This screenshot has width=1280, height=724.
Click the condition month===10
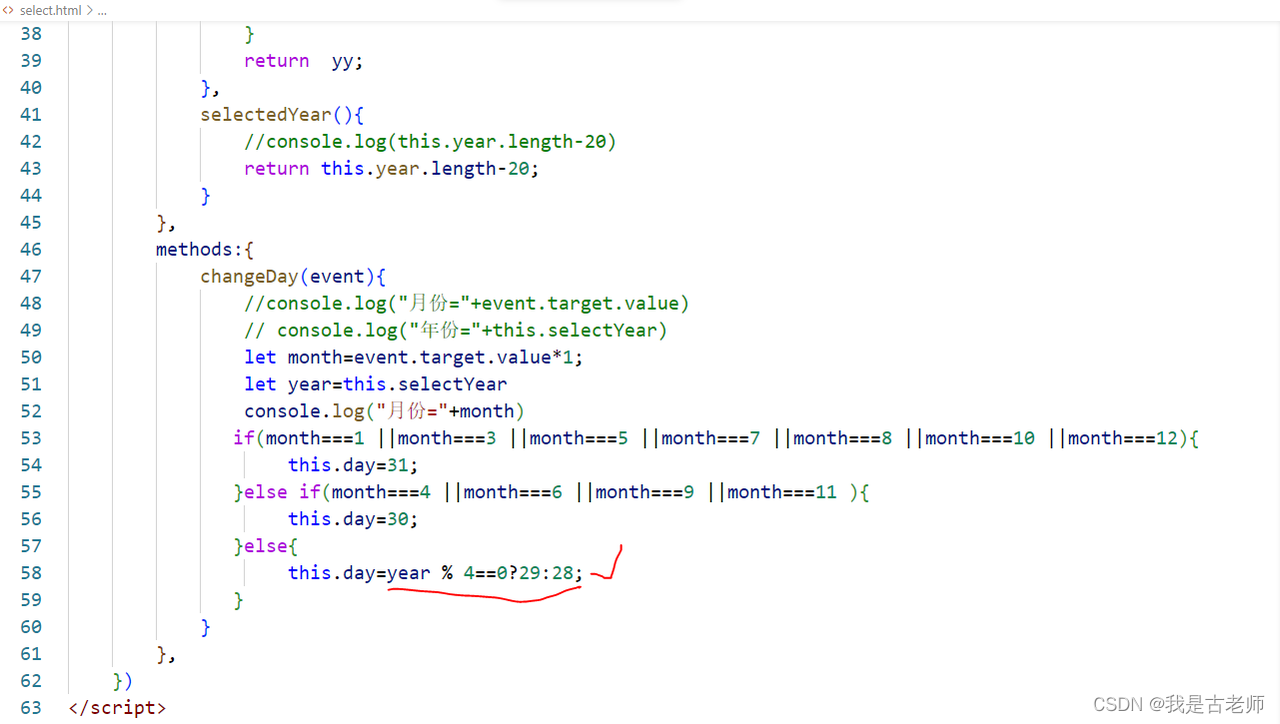(x=980, y=438)
